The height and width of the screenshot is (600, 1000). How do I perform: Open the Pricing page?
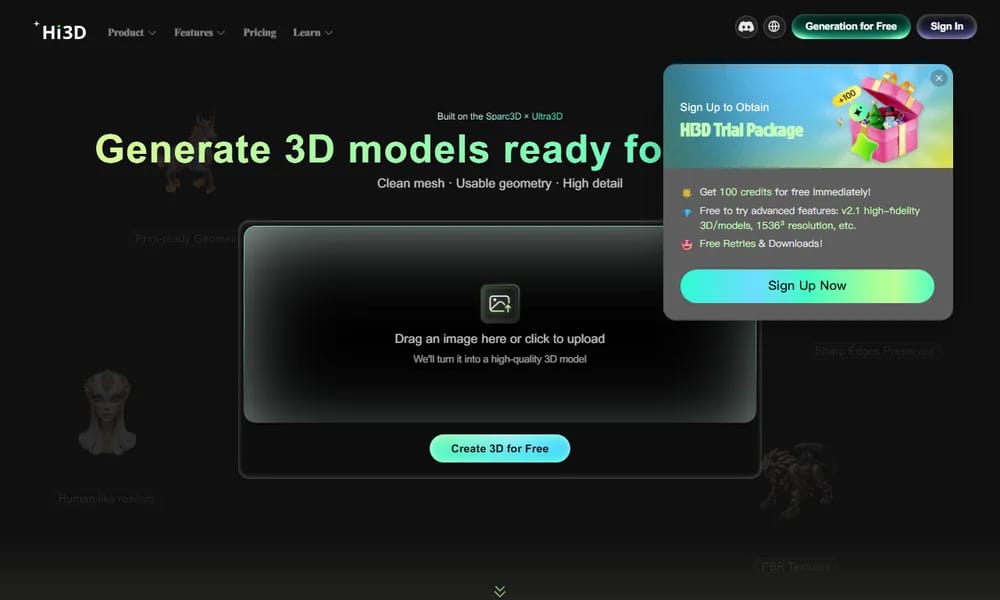tap(260, 33)
